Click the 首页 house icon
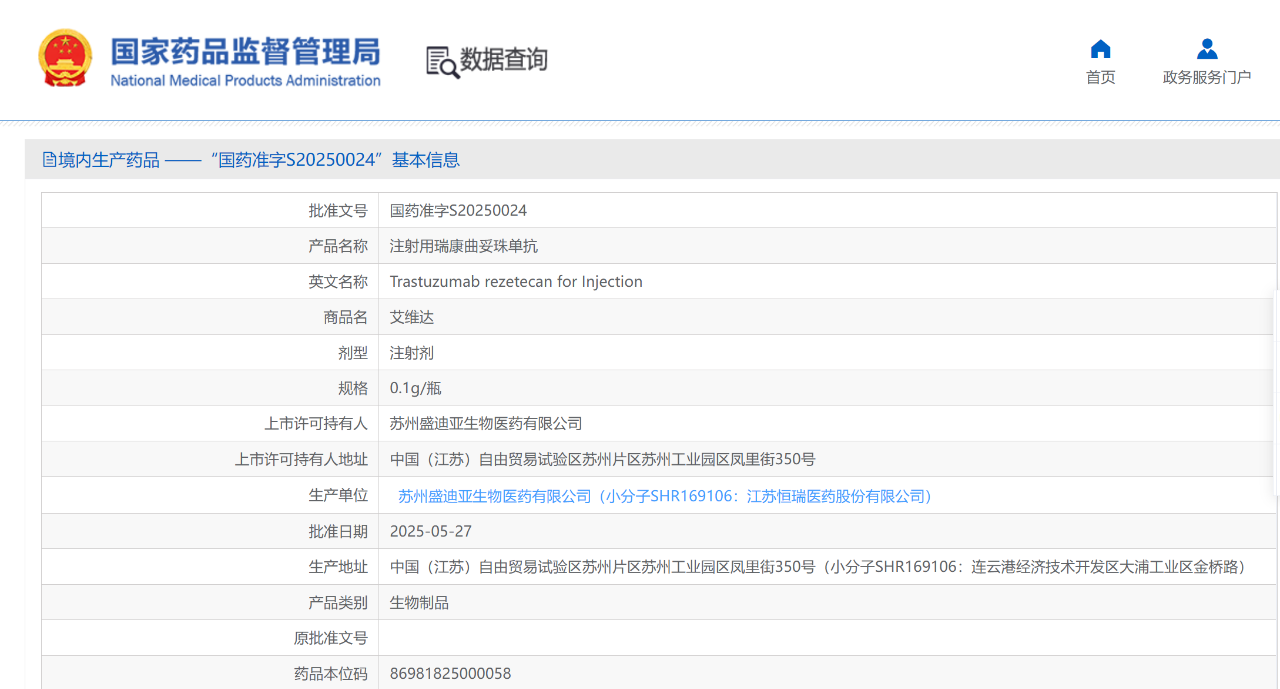Image resolution: width=1280 pixels, height=689 pixels. coord(1100,49)
